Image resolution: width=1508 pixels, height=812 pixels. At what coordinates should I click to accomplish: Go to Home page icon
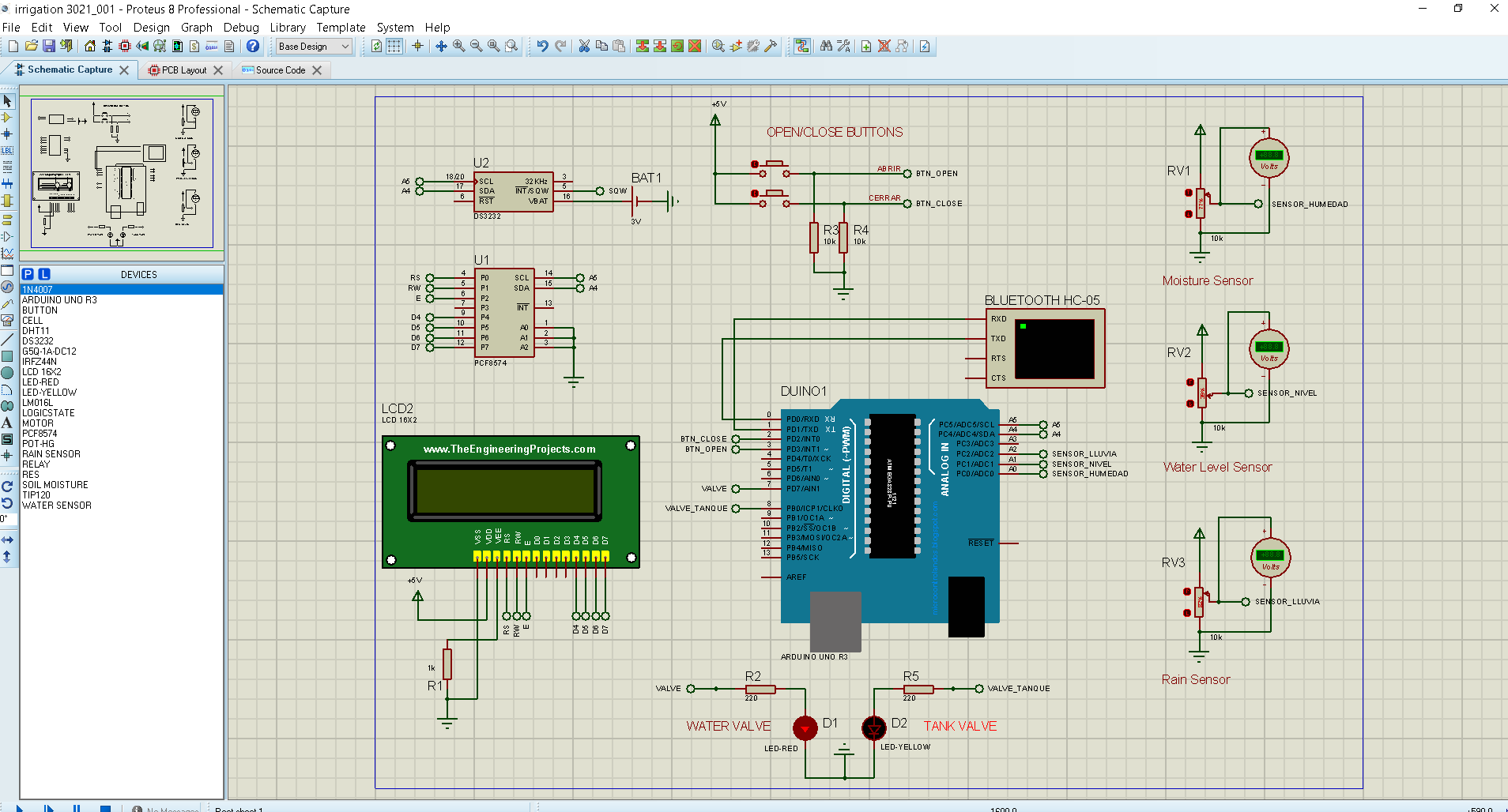[90, 47]
